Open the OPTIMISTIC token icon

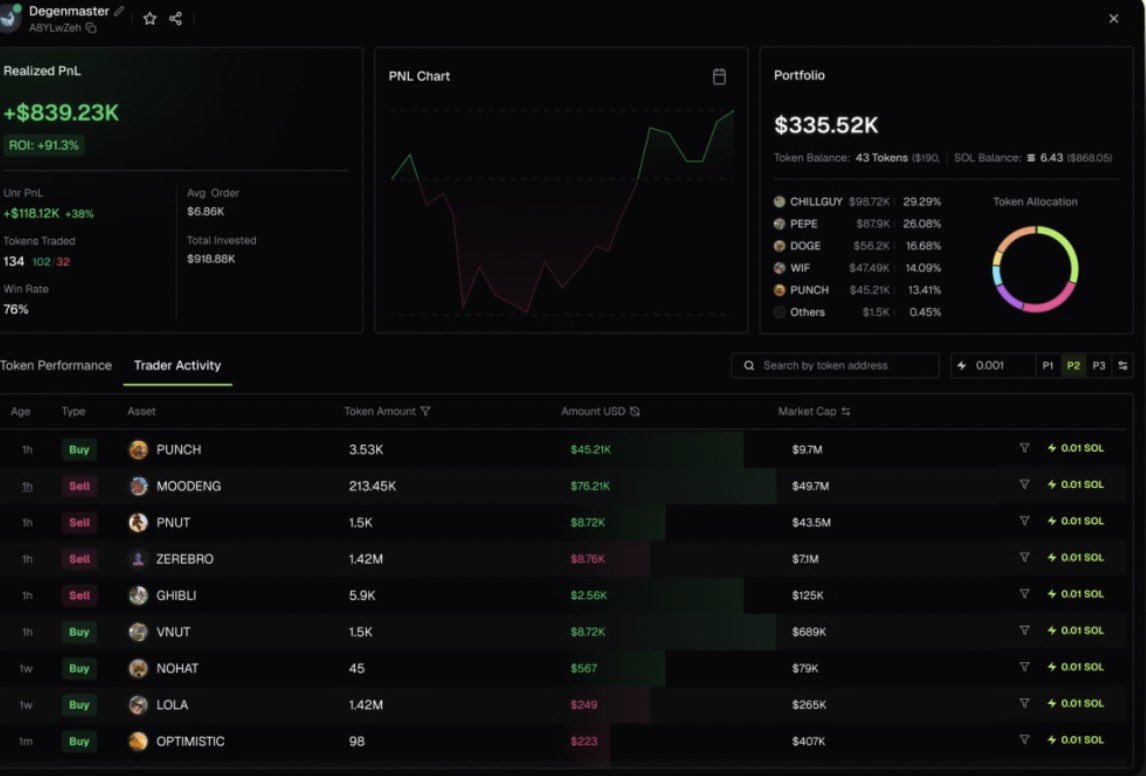coord(138,742)
